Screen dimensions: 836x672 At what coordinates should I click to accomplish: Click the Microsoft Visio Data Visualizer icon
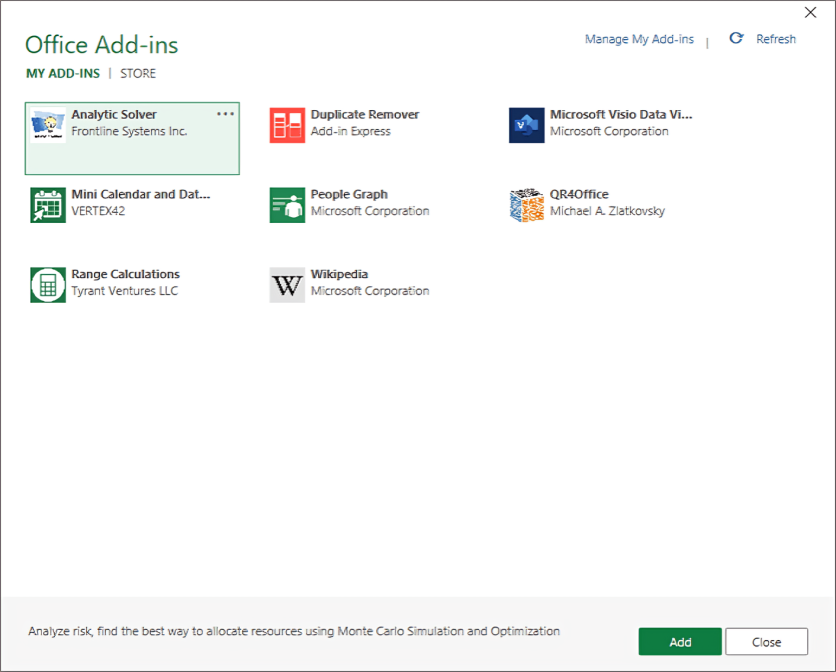pos(527,125)
